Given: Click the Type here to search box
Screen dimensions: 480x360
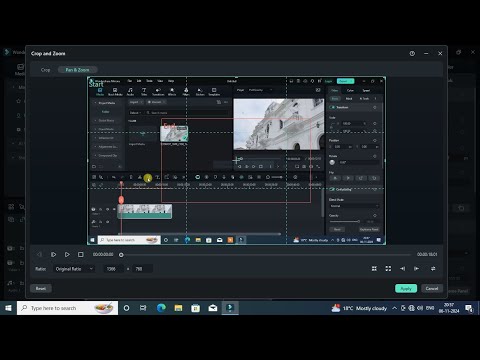Looking at the screenshot, I should 67,308.
